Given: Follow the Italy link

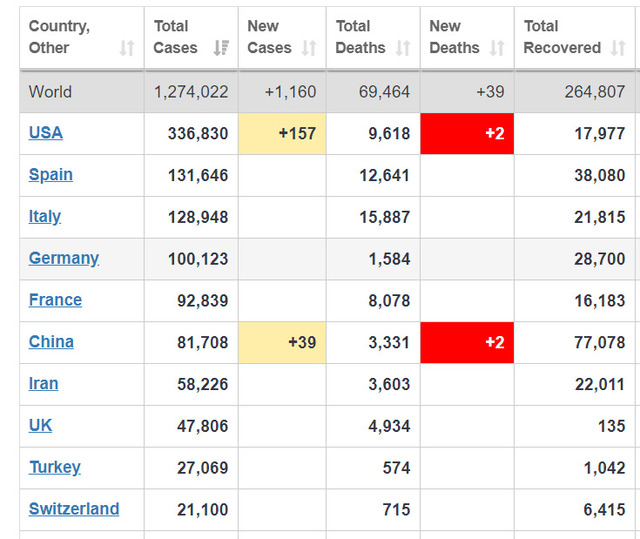Looking at the screenshot, I should pos(45,217).
